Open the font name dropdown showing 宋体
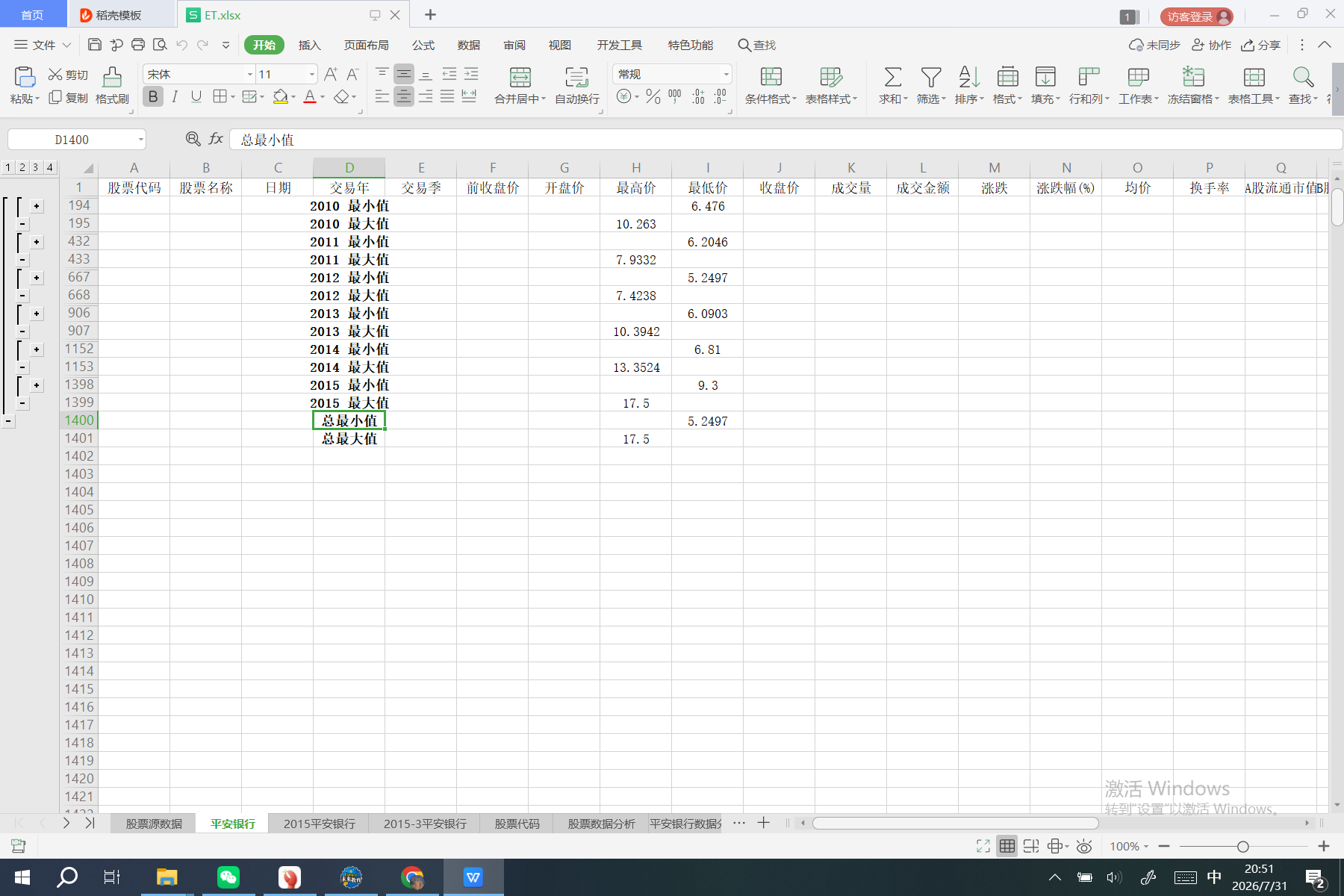The image size is (1344, 896). [249, 74]
